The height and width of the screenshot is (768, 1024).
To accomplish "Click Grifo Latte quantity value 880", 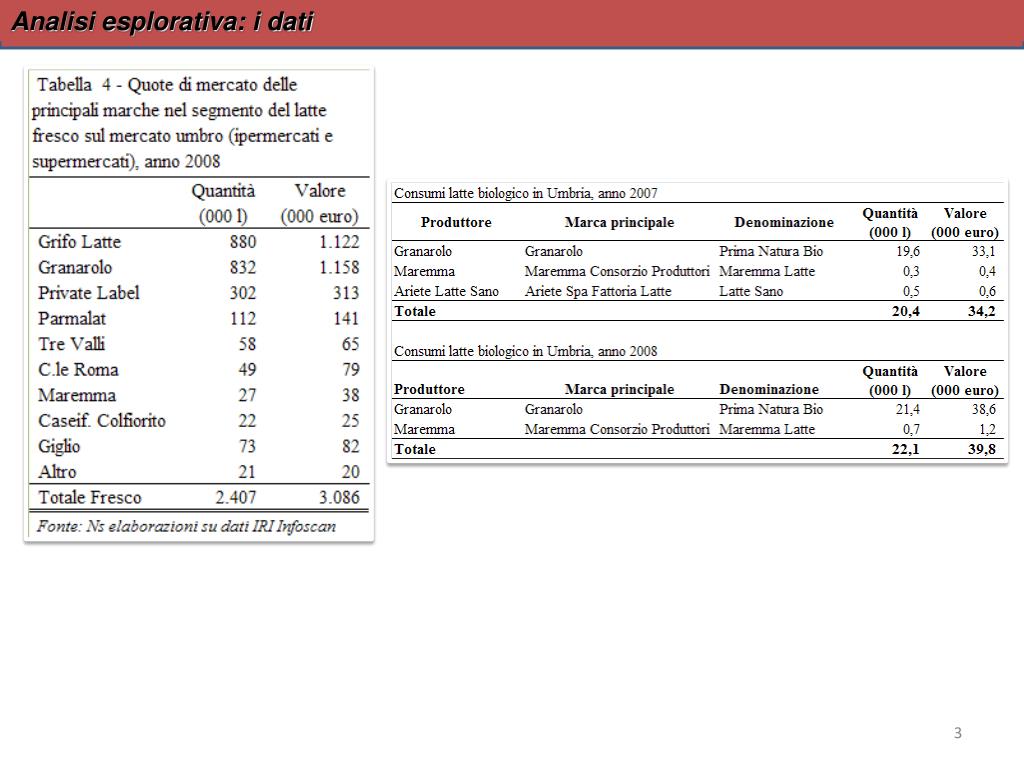I will [243, 242].
